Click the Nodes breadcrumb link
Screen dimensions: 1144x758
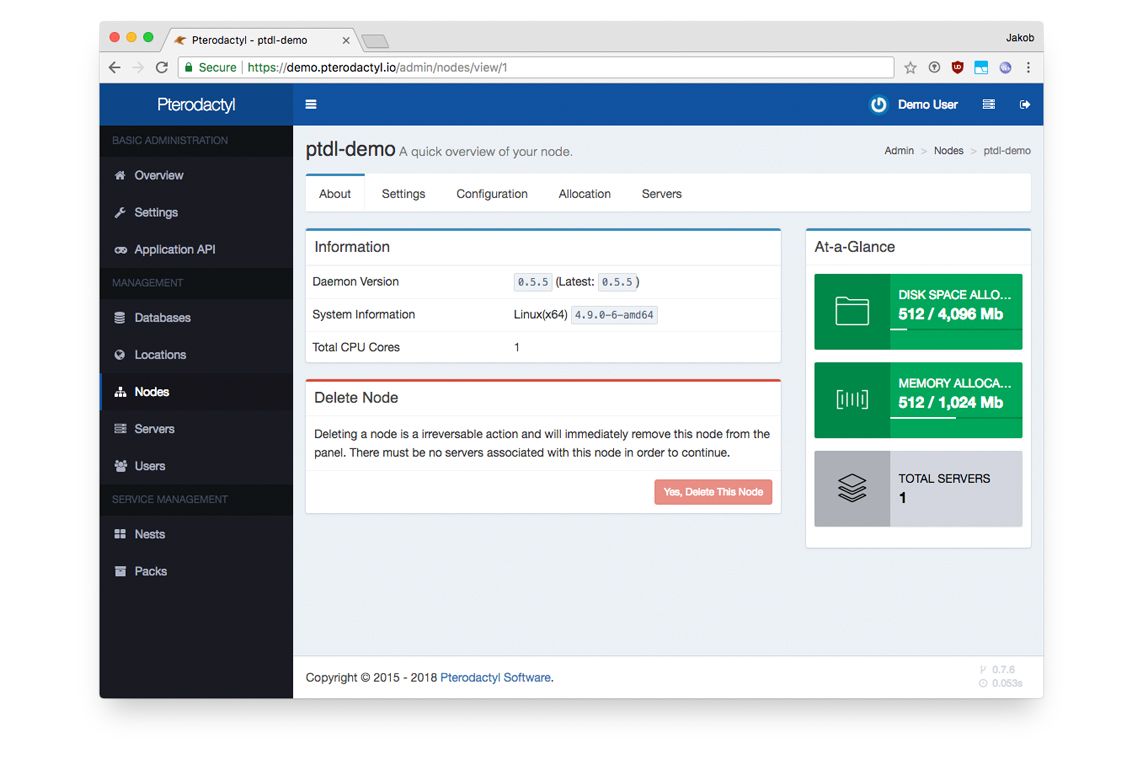(x=948, y=150)
